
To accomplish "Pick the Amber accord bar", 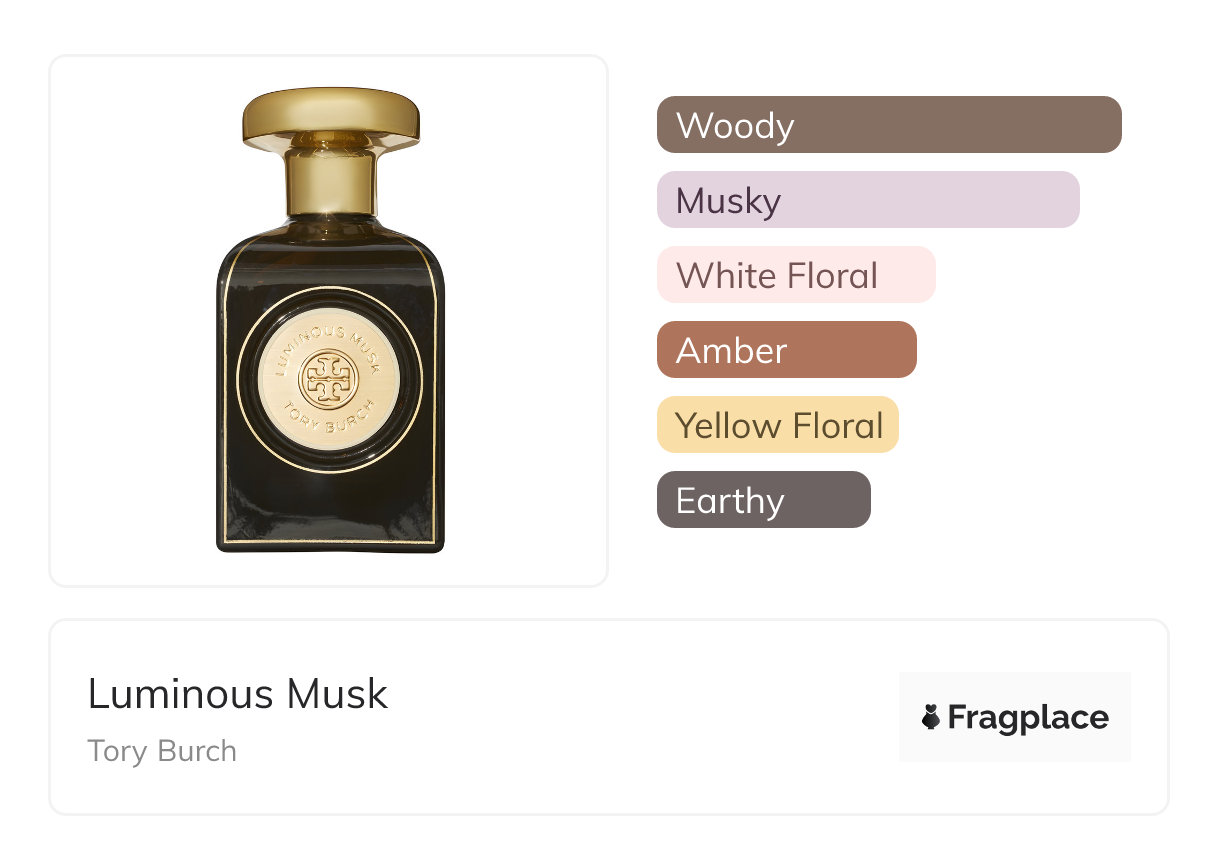I will 786,350.
